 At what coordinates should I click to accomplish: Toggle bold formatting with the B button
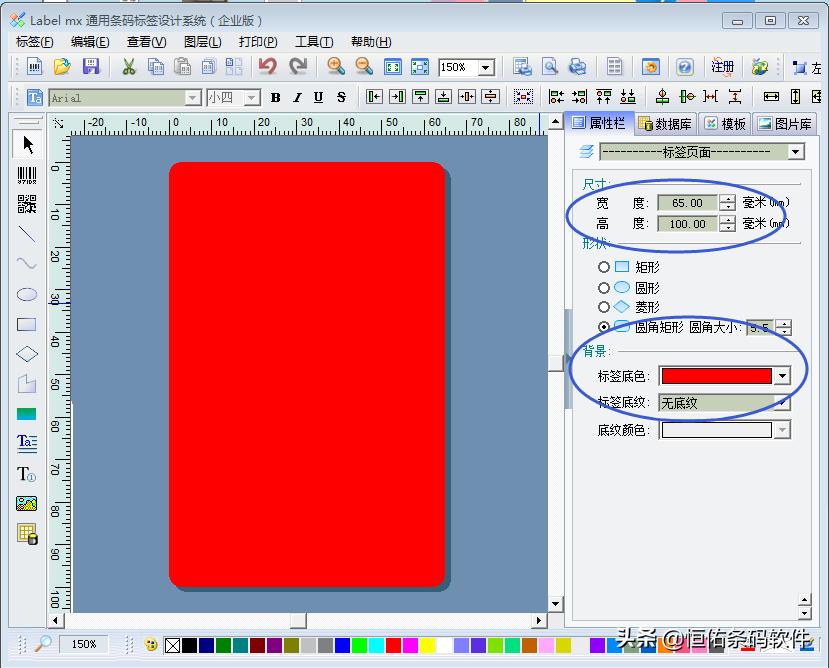pos(275,98)
